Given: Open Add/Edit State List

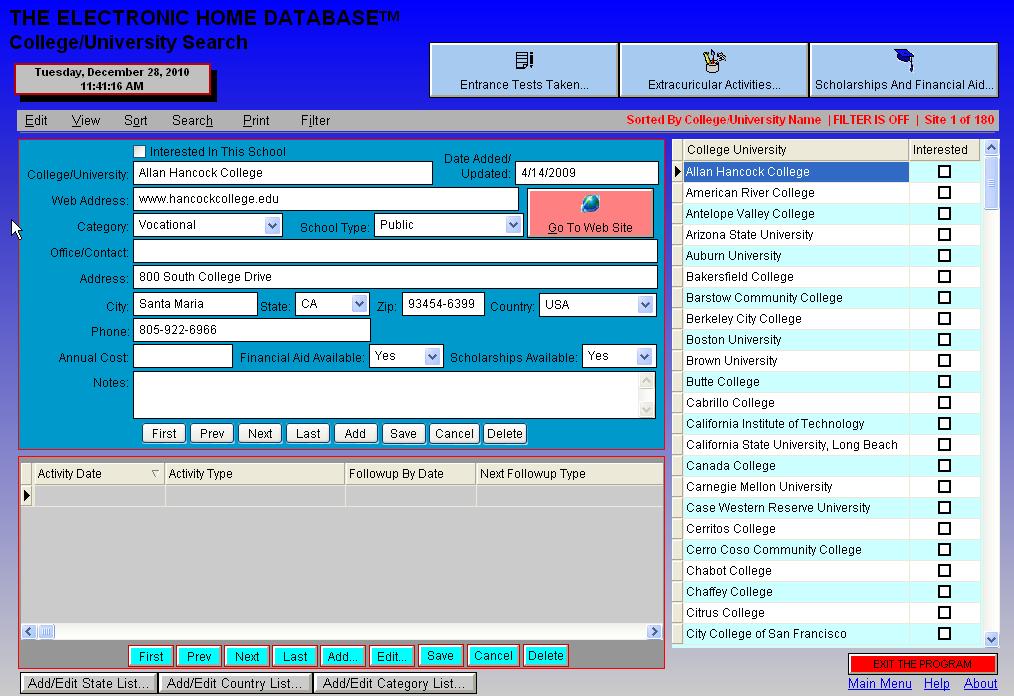Looking at the screenshot, I should (x=89, y=683).
